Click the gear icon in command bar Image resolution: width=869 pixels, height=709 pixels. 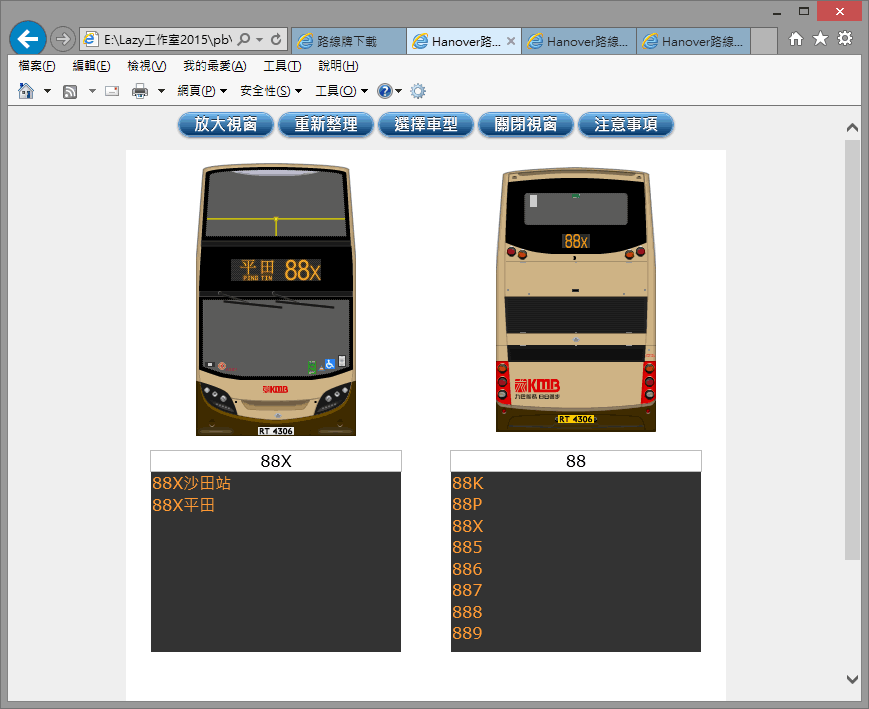(418, 91)
